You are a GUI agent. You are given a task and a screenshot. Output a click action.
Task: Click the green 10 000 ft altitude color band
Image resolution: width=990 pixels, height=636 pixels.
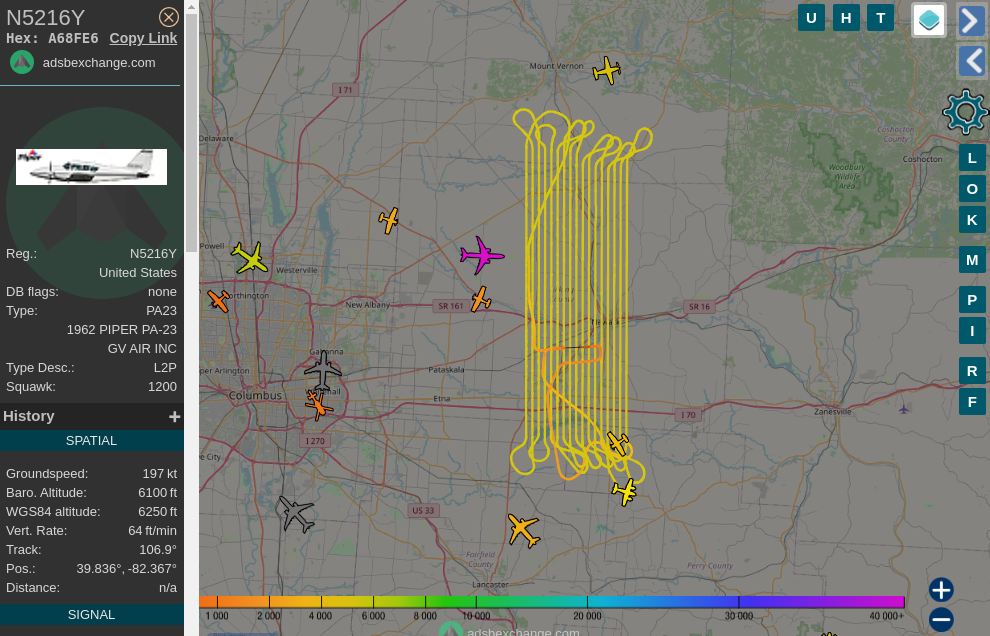(477, 602)
